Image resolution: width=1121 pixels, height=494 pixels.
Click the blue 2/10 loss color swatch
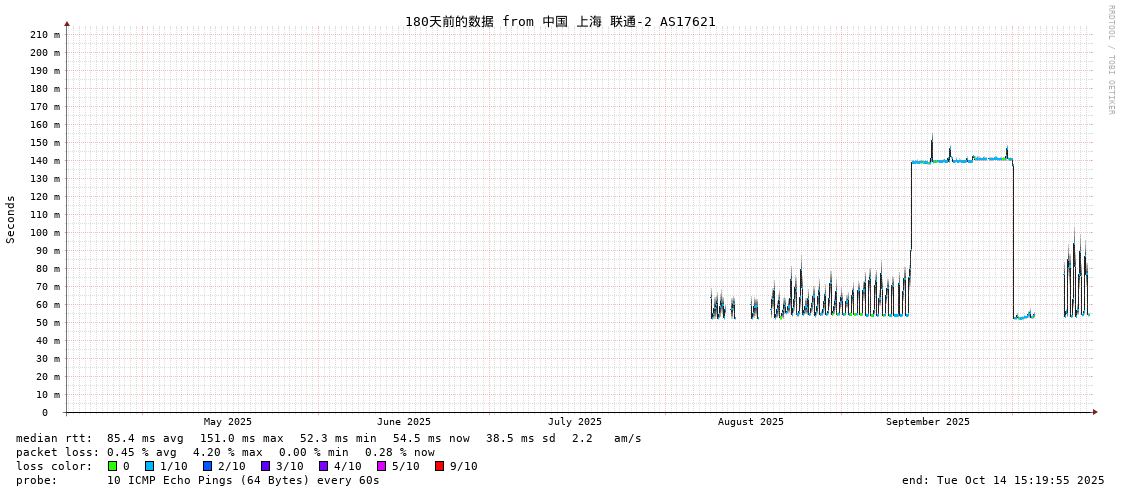pyautogui.click(x=207, y=466)
